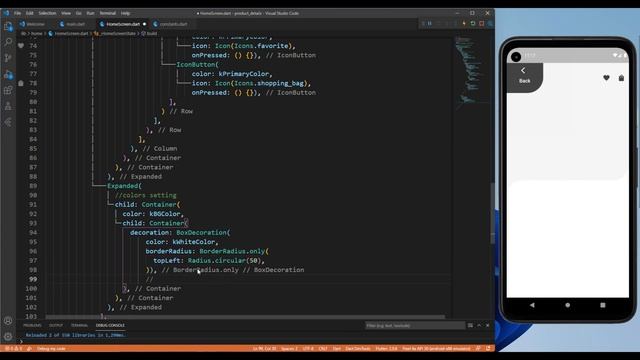Click the green Restart debug icon

pos(473,24)
